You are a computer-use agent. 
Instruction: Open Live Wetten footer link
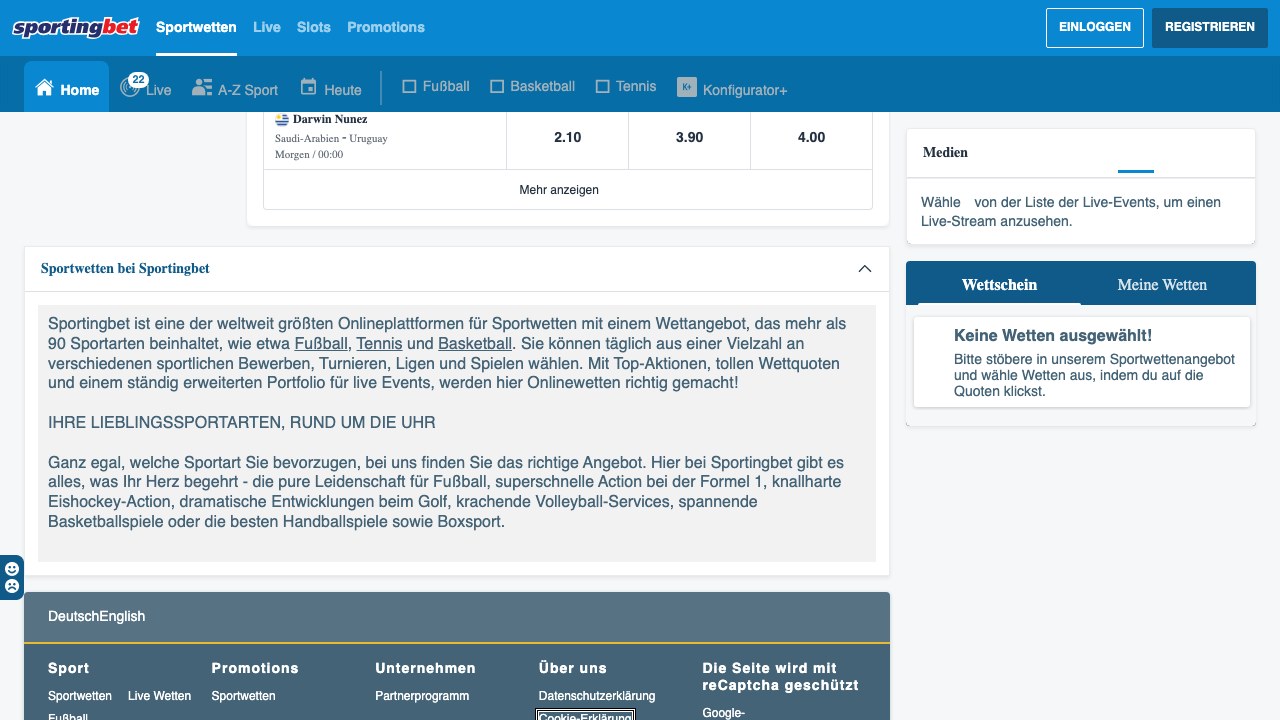coord(159,696)
